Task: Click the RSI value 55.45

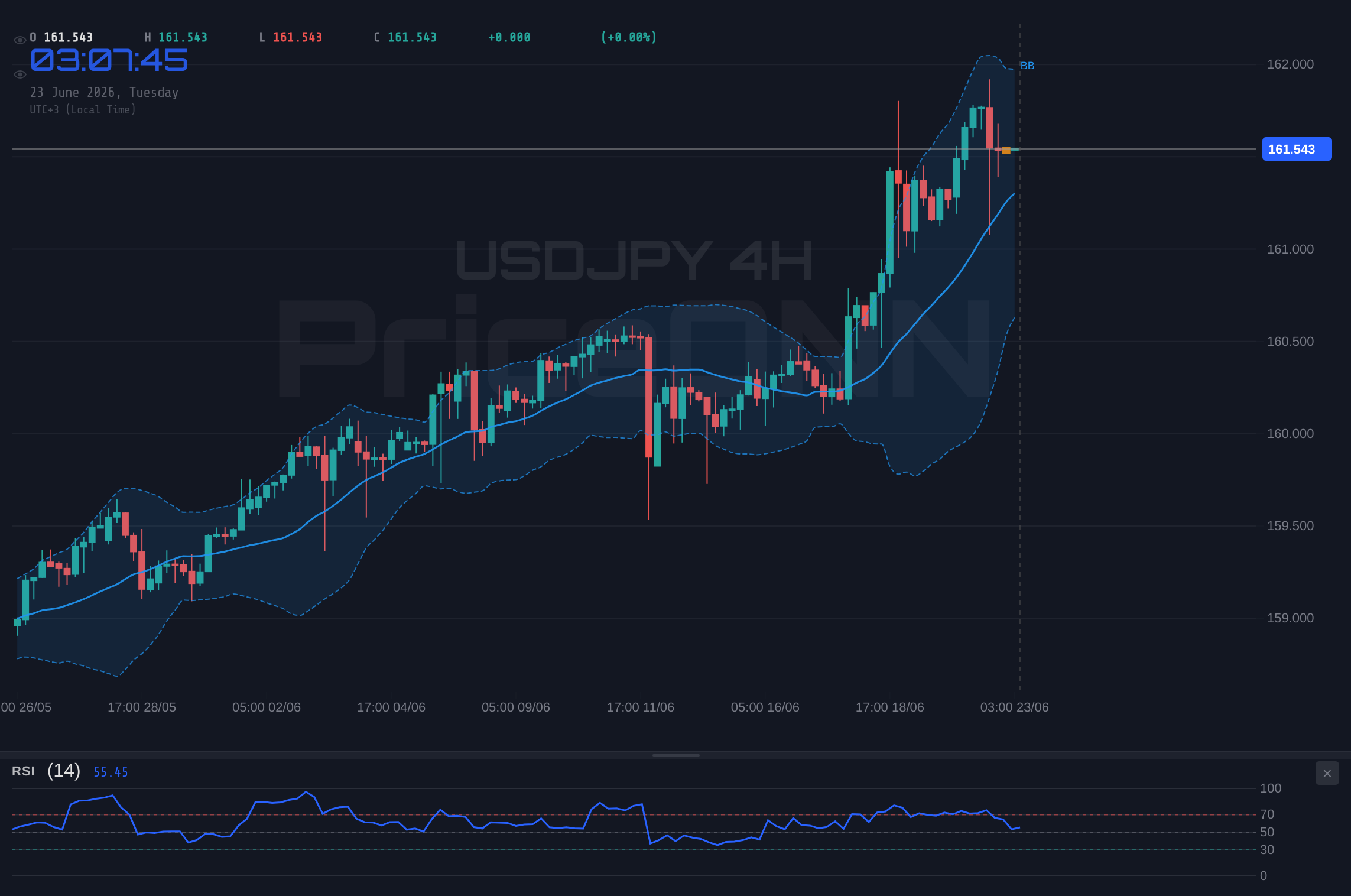Action: point(111,772)
